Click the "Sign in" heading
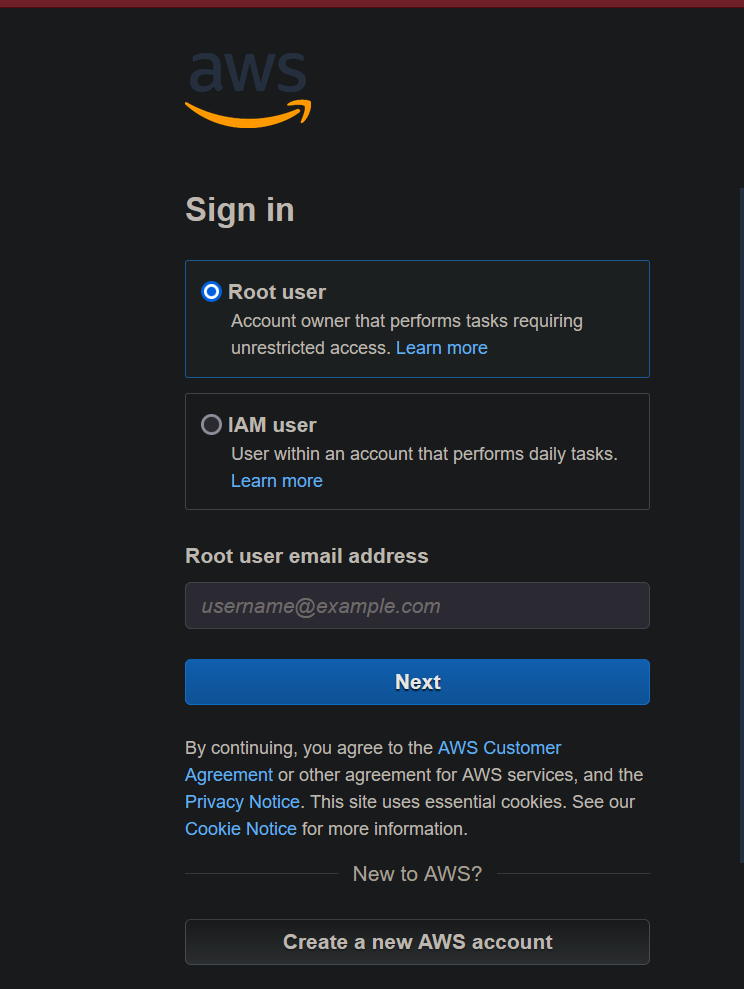The width and height of the screenshot is (744, 989). 240,210
